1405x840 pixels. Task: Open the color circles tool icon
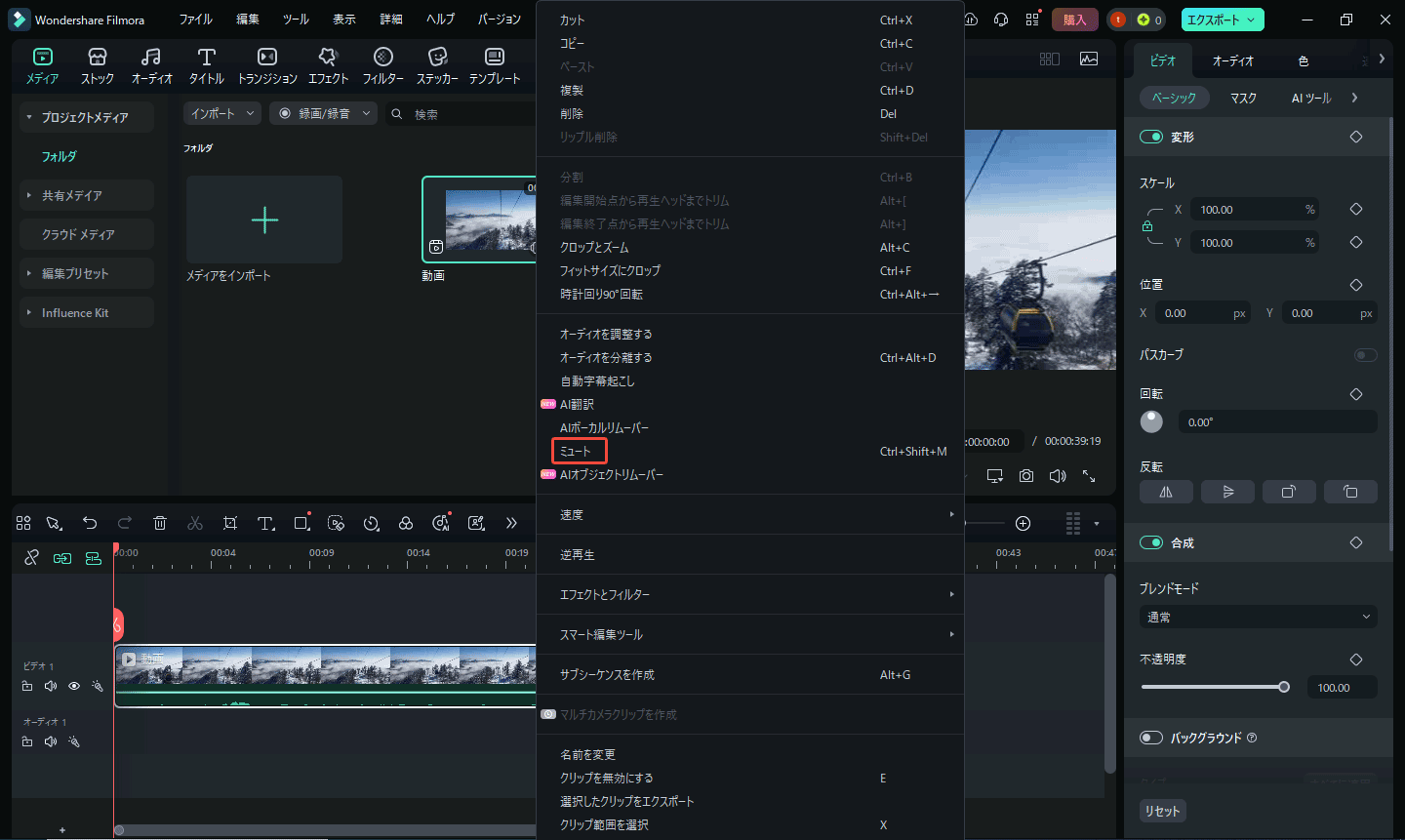406,524
